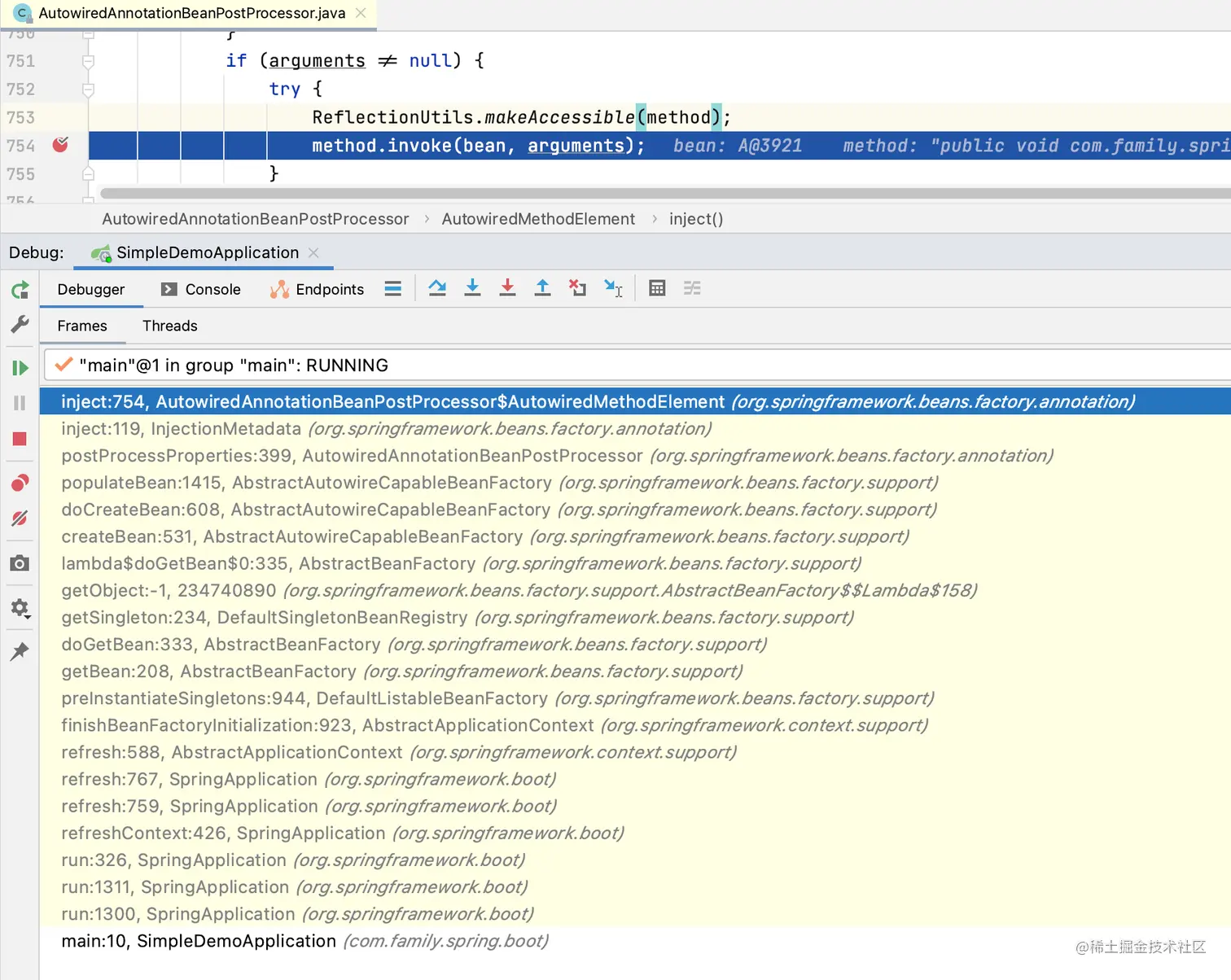The width and height of the screenshot is (1231, 980).
Task: Click method.invoke code on line 754
Action: click(479, 146)
